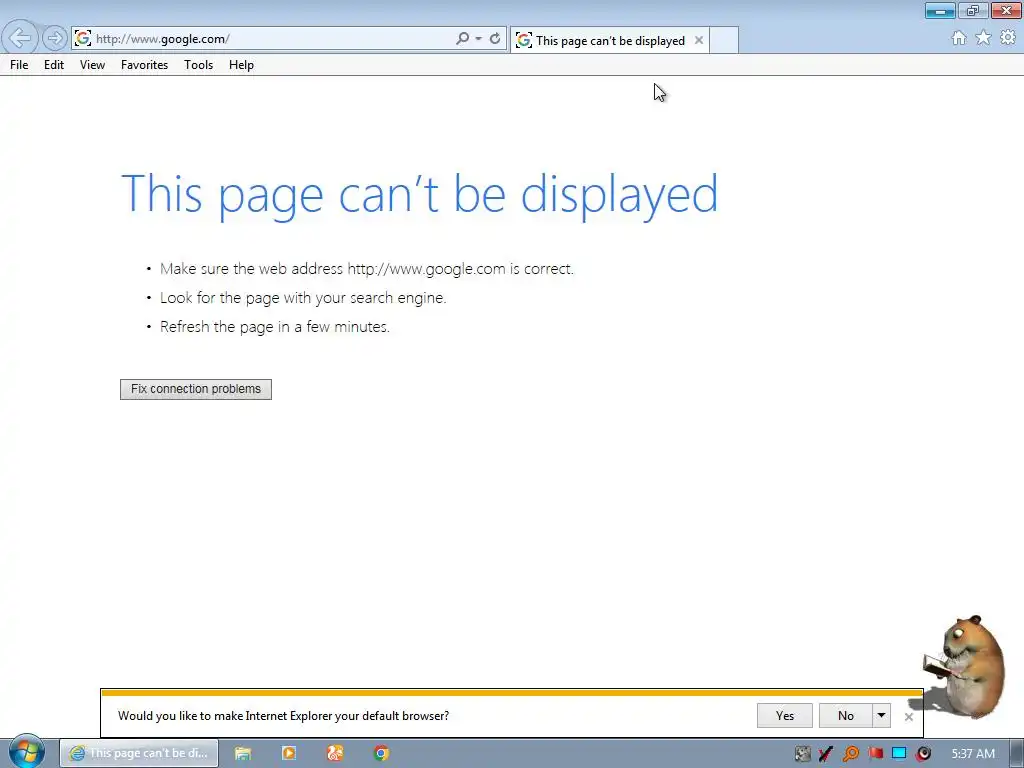Screen dimensions: 1024x768
Task: Select the Internet Explorer taskbar button
Action: (139, 753)
